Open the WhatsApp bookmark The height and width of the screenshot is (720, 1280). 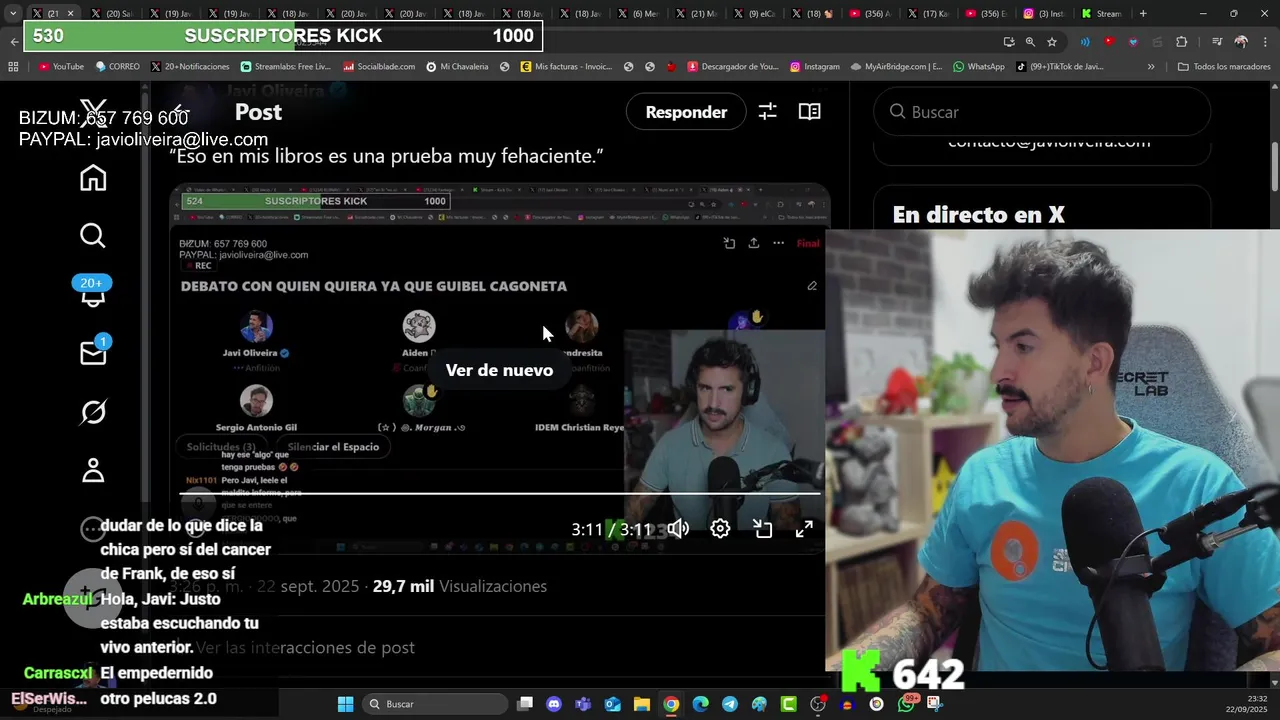tap(978, 67)
